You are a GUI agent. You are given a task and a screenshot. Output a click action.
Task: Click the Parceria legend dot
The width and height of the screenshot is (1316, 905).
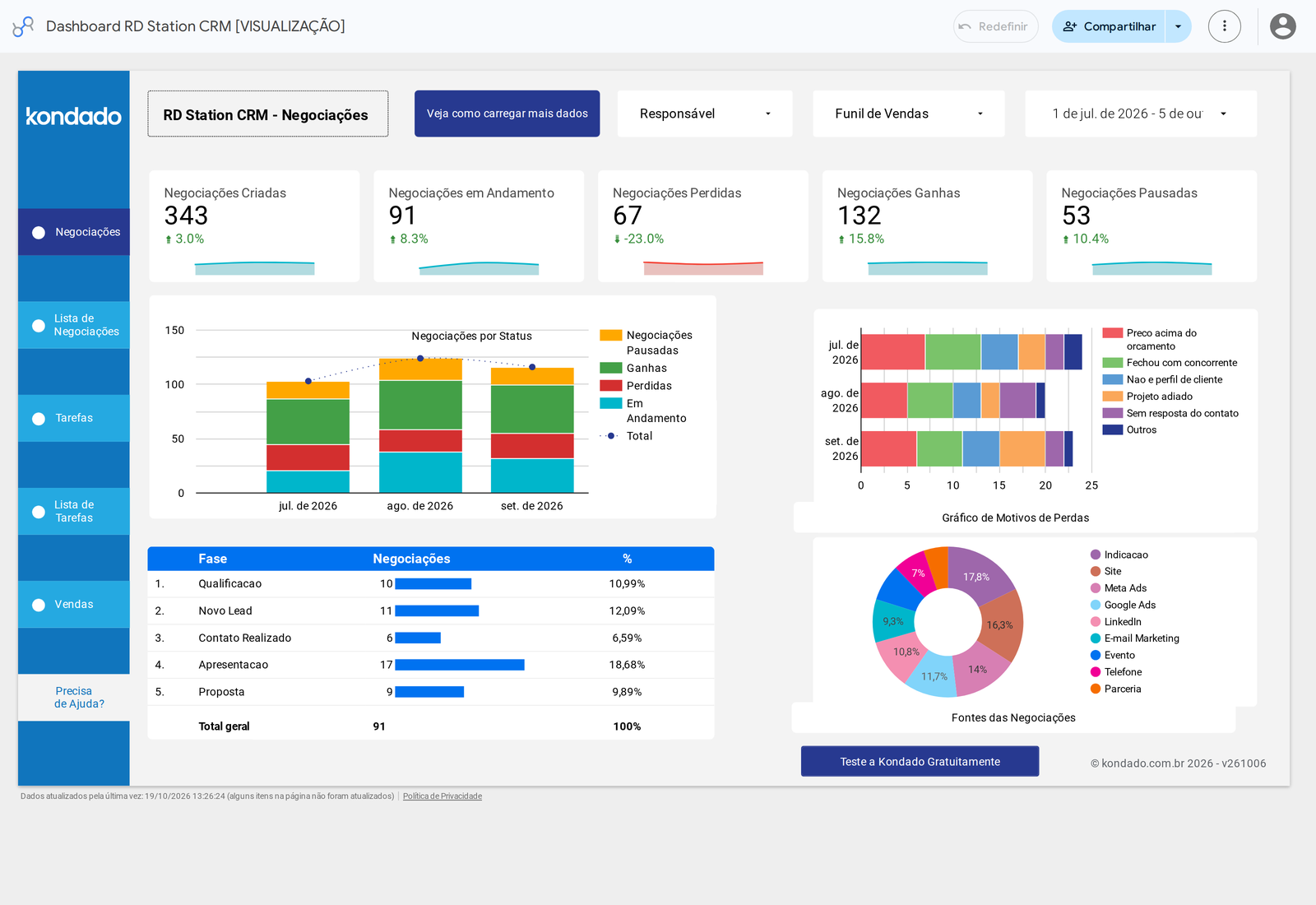tap(1096, 689)
